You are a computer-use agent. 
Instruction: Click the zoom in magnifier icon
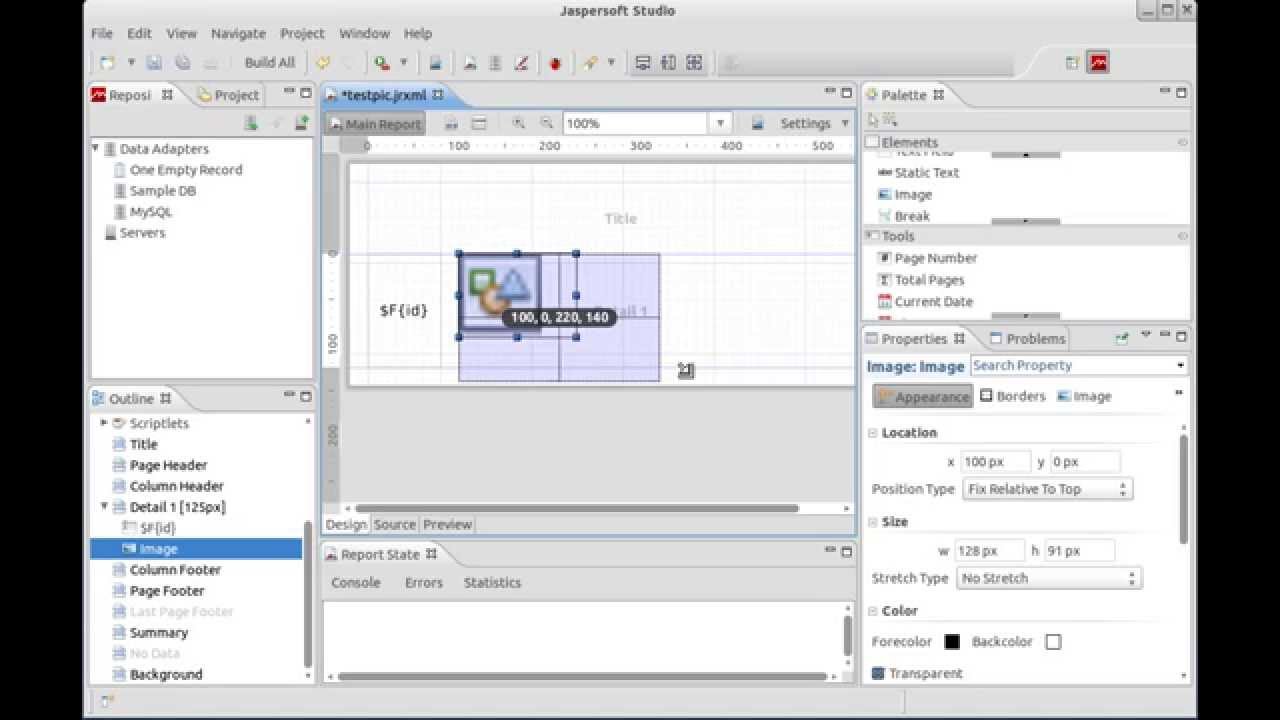tap(518, 123)
